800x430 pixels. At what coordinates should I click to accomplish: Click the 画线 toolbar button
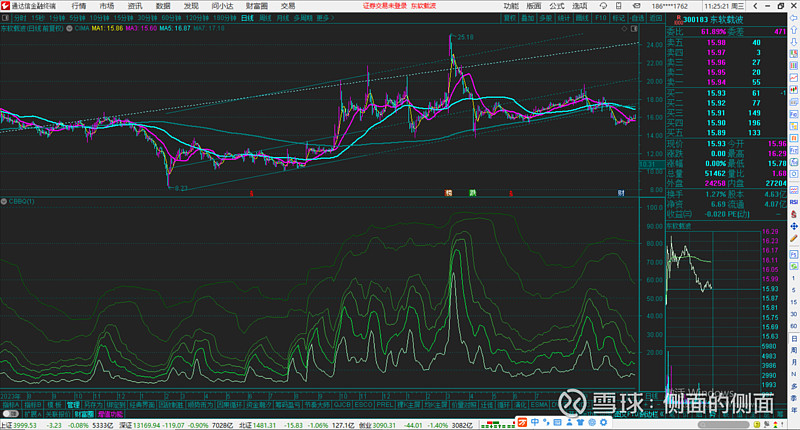coord(582,18)
